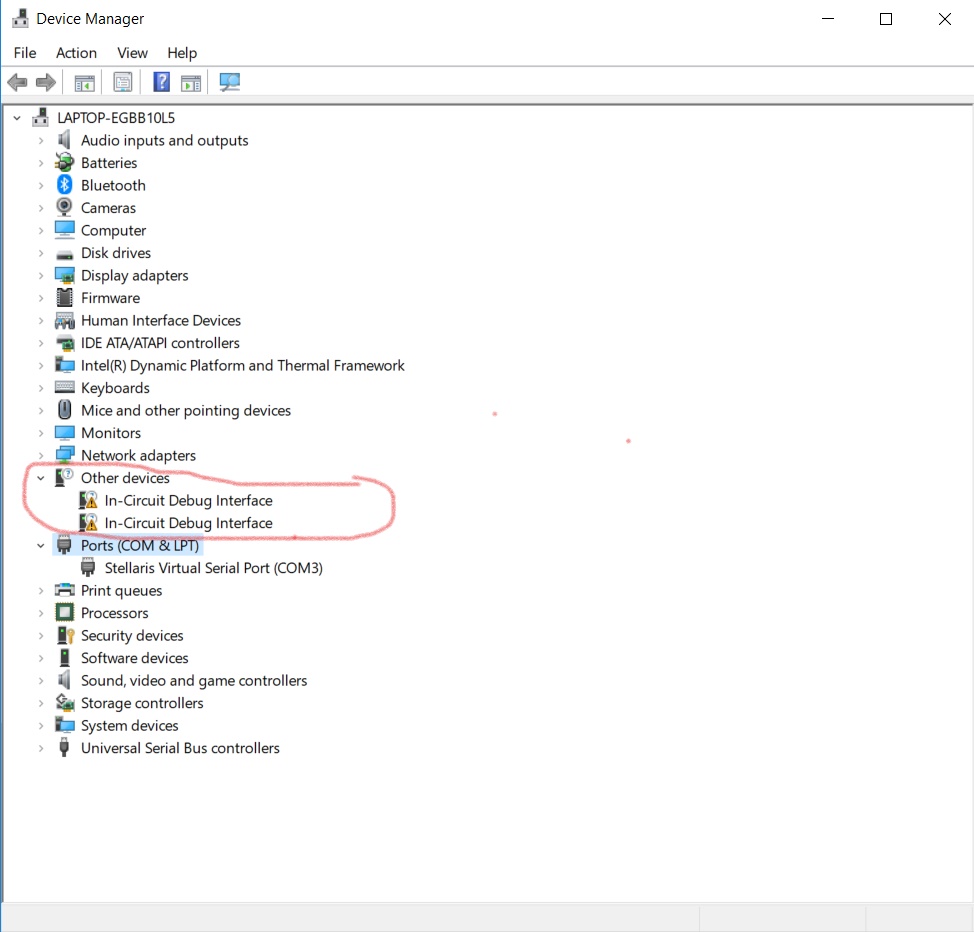Click the Sound, video and game controllers icon
This screenshot has height=932, width=974.
64,680
